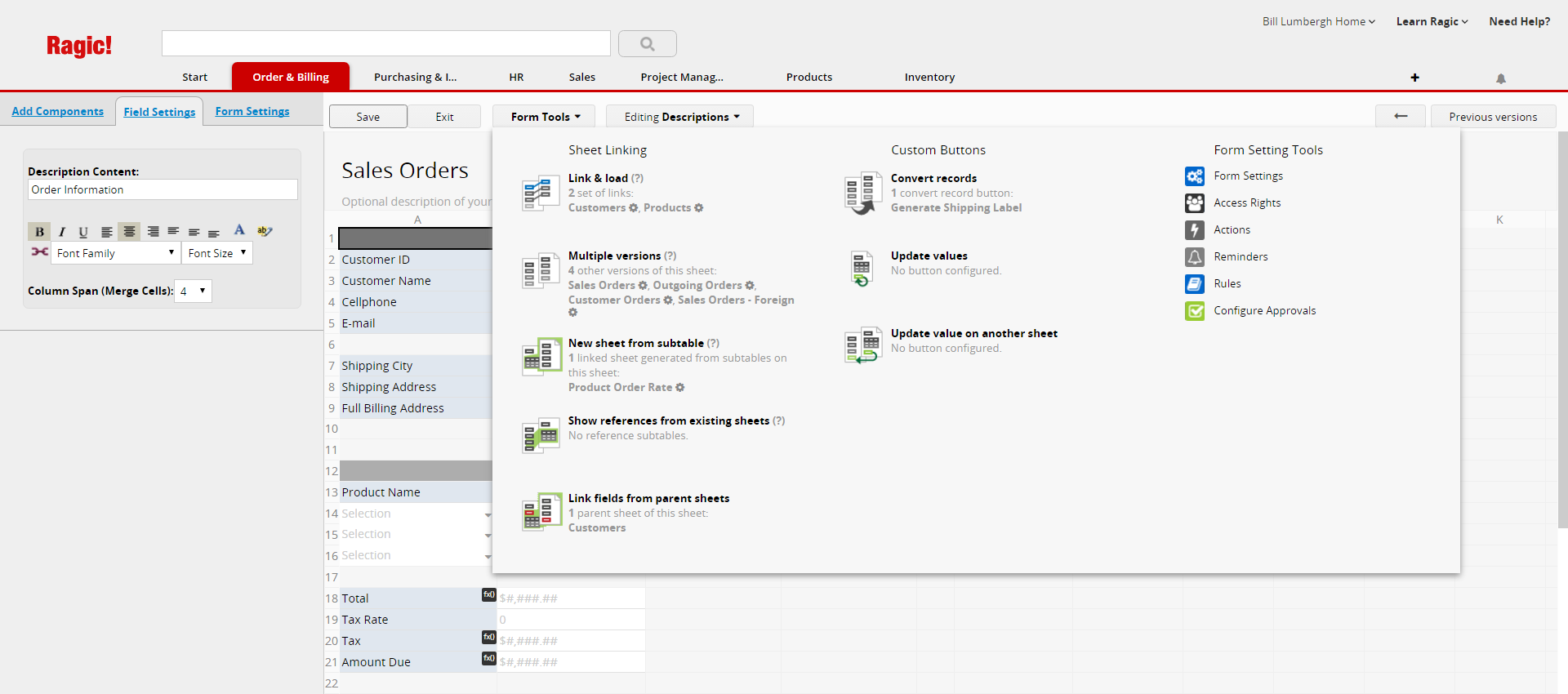Open the Outgoing Orders version link
Viewport: 1568px width, 694px height.
[697, 286]
